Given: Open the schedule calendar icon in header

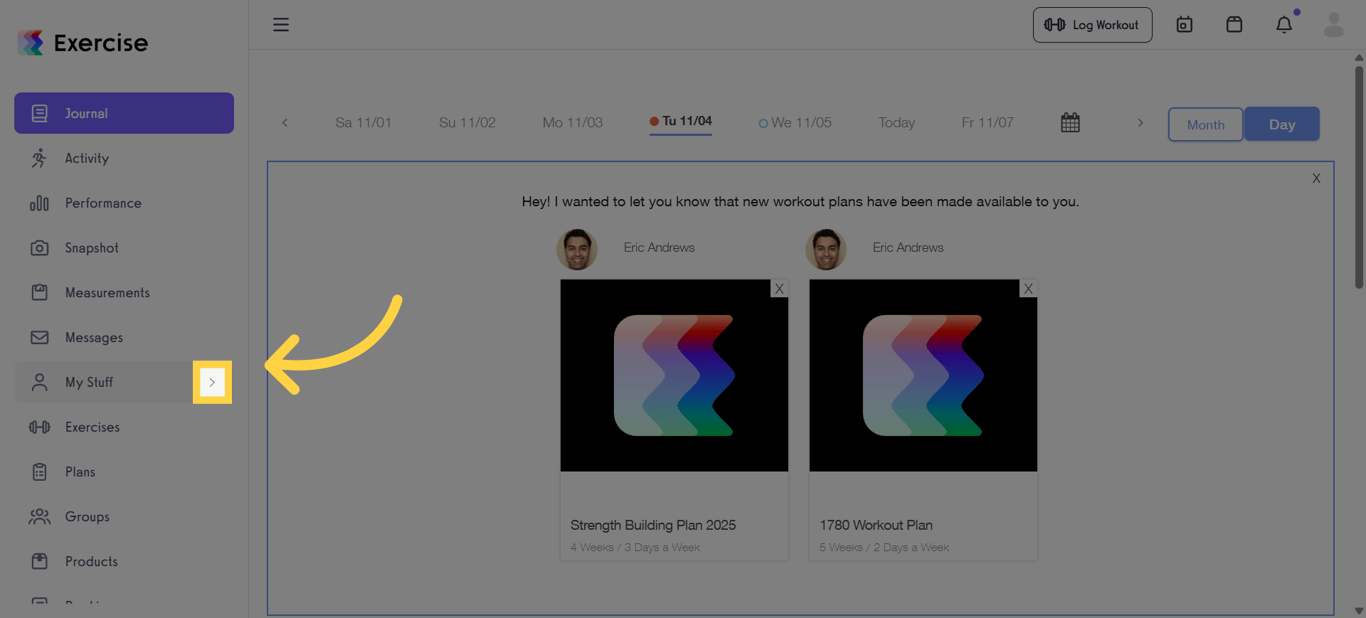Looking at the screenshot, I should [x=1184, y=25].
